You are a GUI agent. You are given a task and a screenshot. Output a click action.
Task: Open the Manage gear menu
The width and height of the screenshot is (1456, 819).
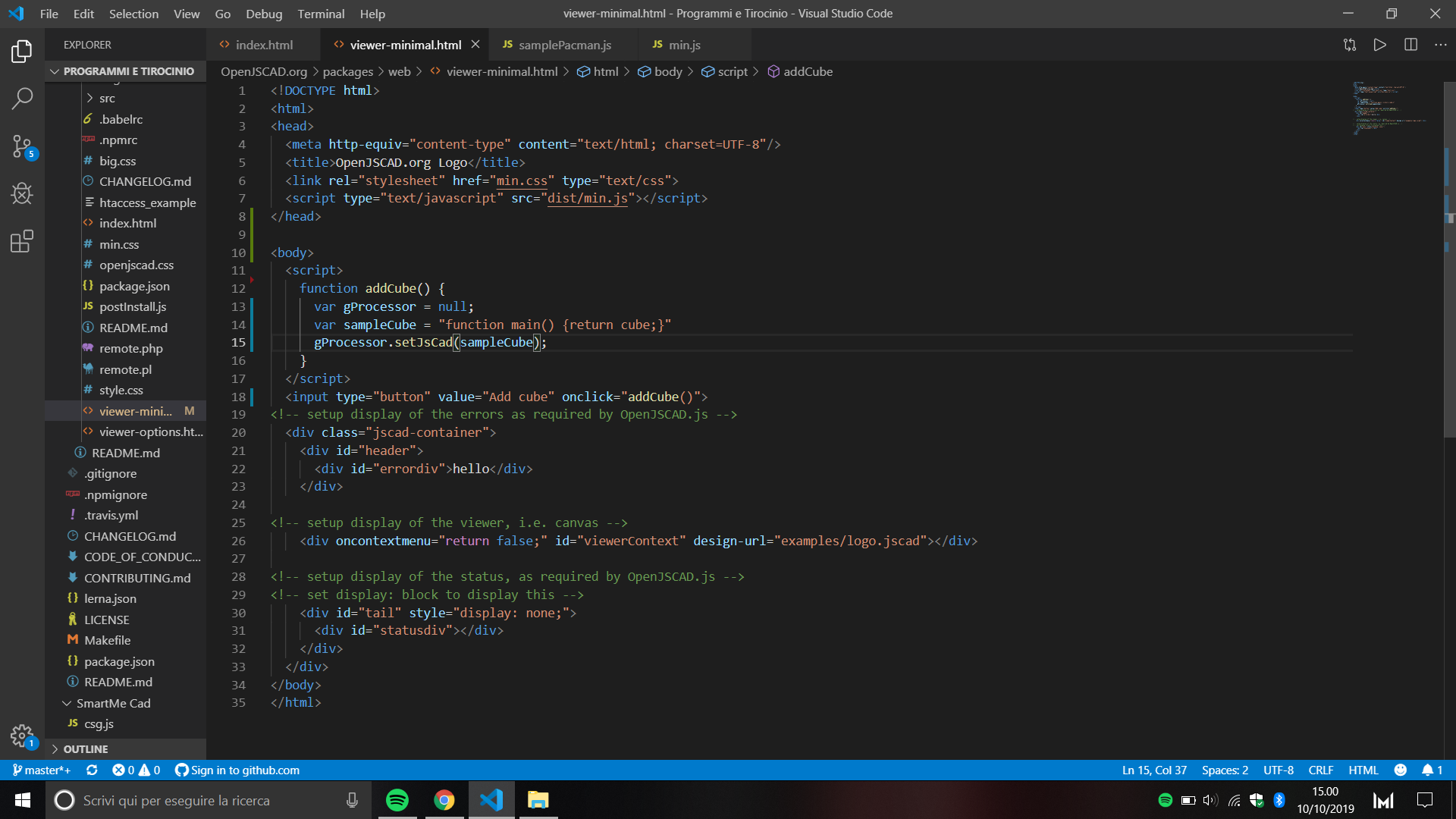coord(22,736)
